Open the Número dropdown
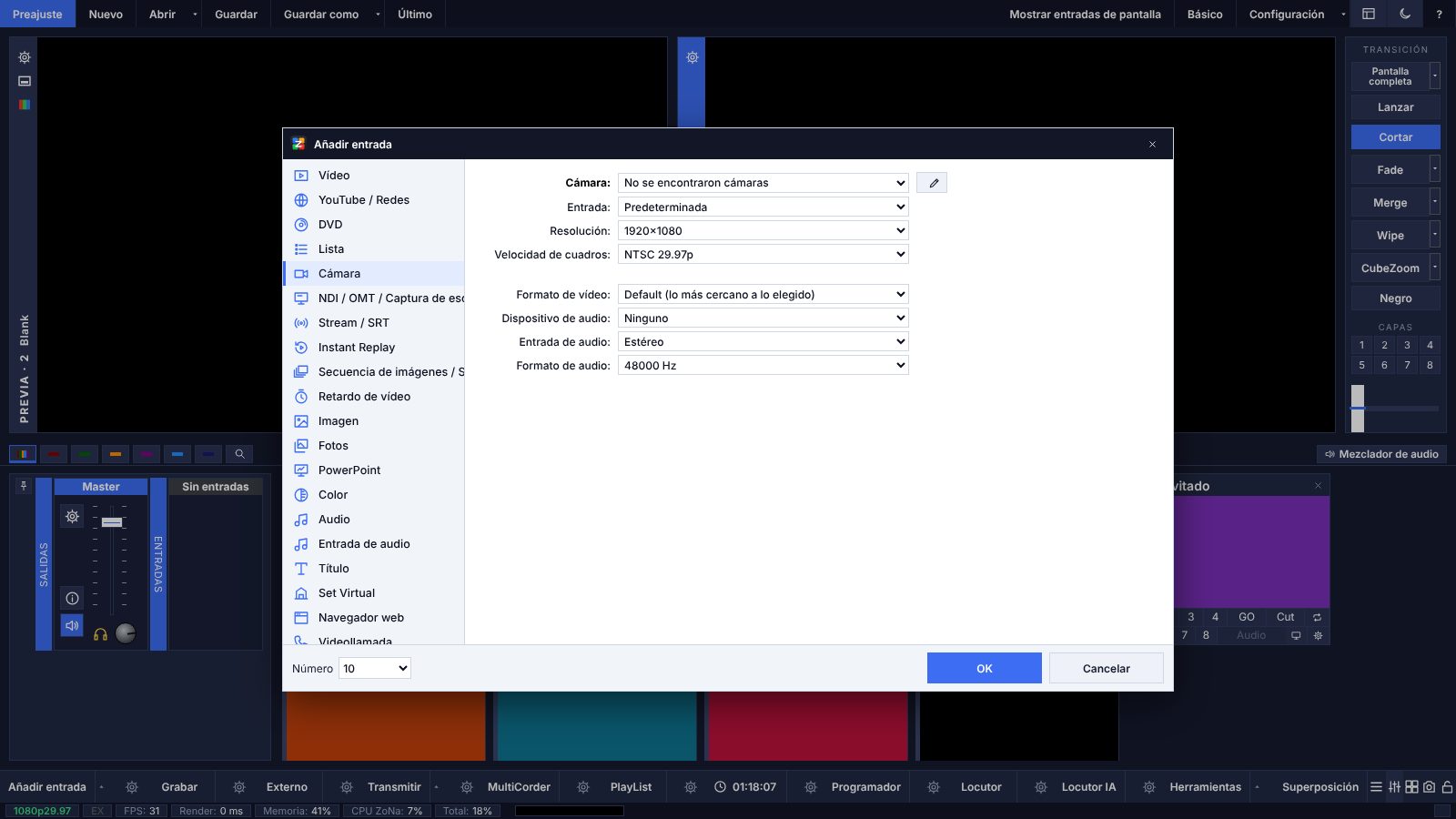 [x=375, y=669]
